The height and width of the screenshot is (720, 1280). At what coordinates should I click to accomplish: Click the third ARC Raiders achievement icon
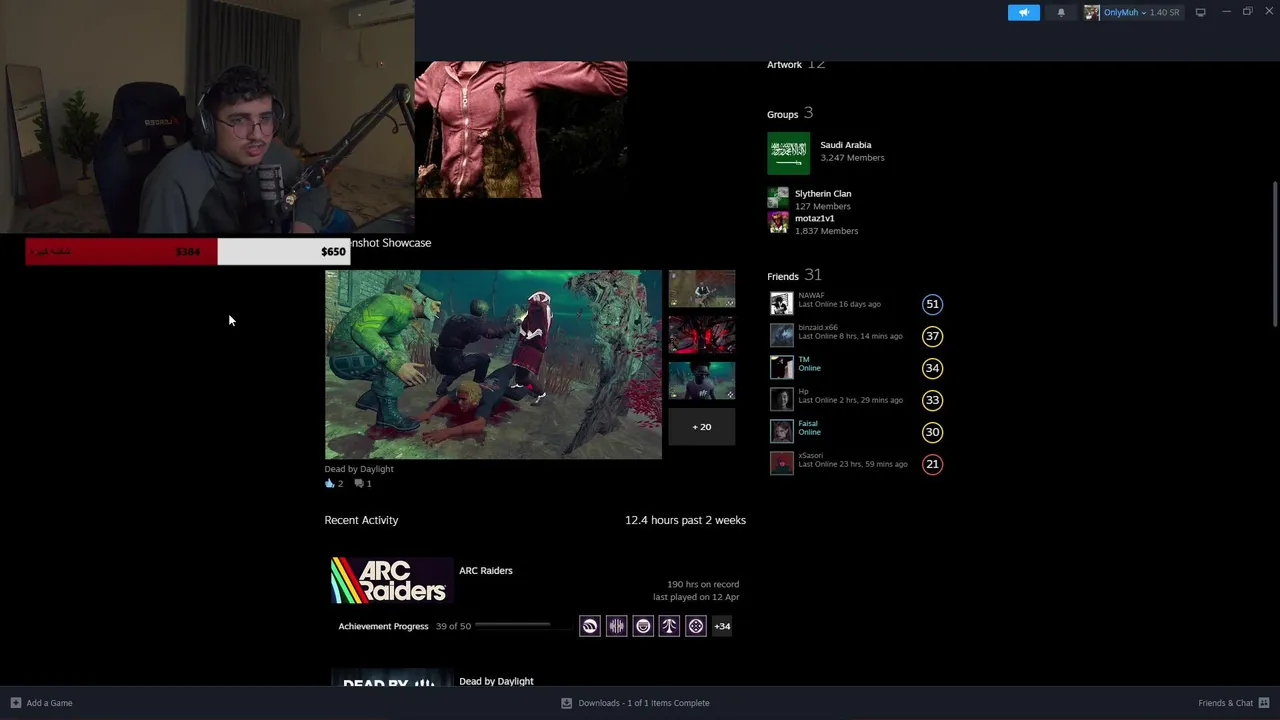tap(643, 626)
